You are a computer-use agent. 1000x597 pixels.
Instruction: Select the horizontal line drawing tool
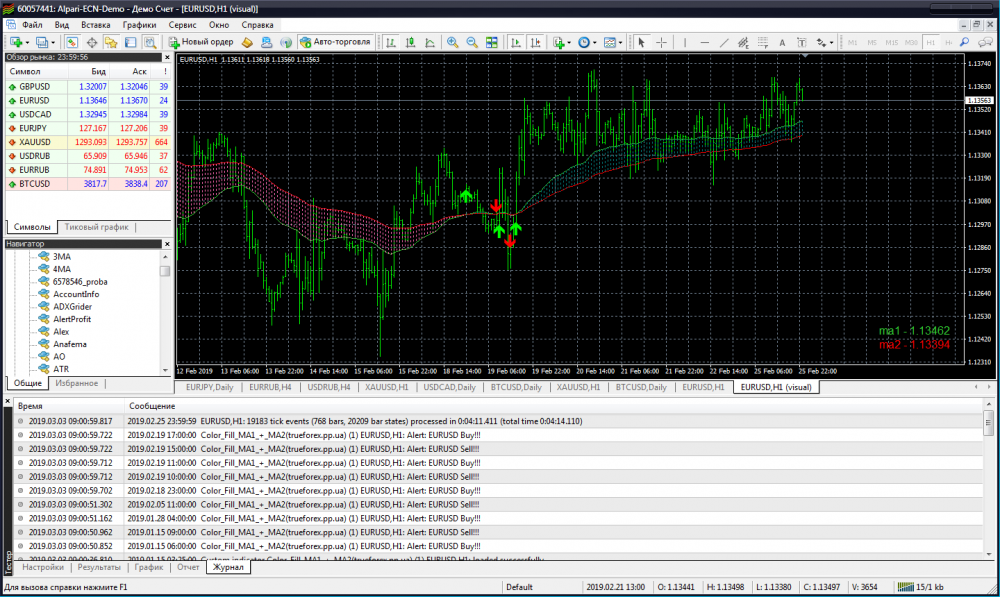[705, 42]
